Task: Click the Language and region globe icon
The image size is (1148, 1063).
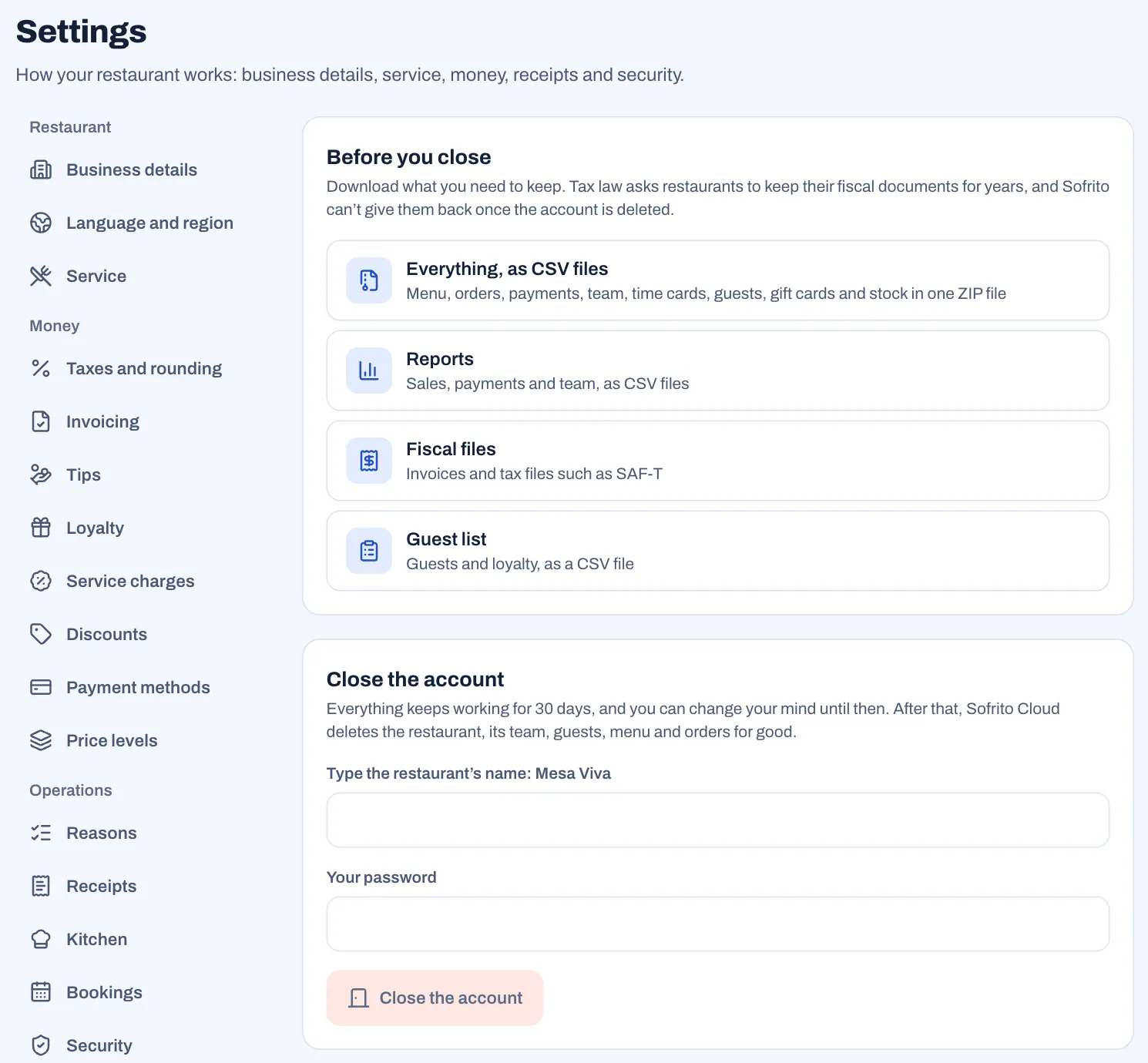Action: pos(41,223)
